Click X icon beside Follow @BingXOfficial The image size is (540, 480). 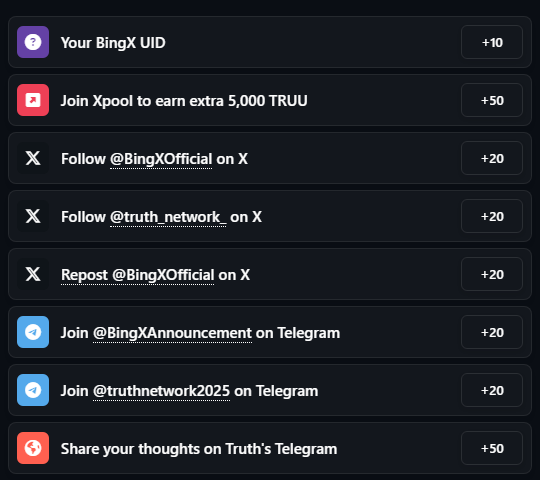[33, 158]
